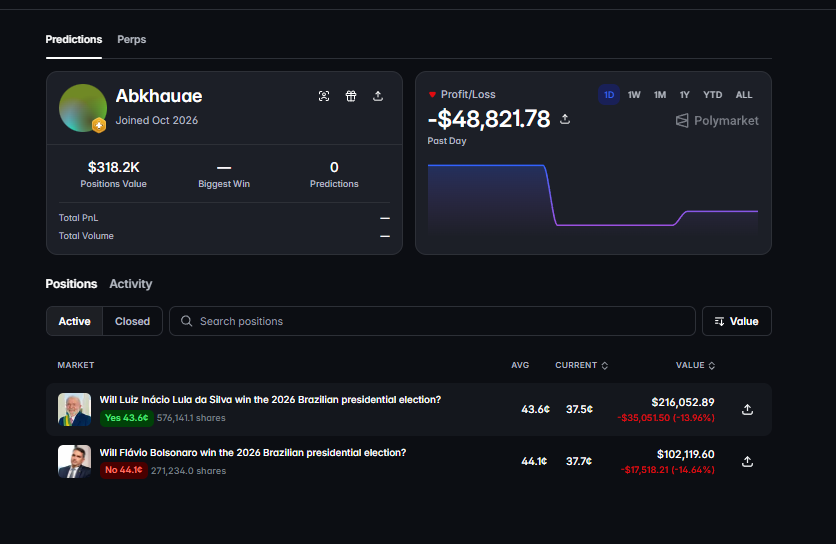Click the Total PnL row label
This screenshot has height=544, width=836.
78,218
